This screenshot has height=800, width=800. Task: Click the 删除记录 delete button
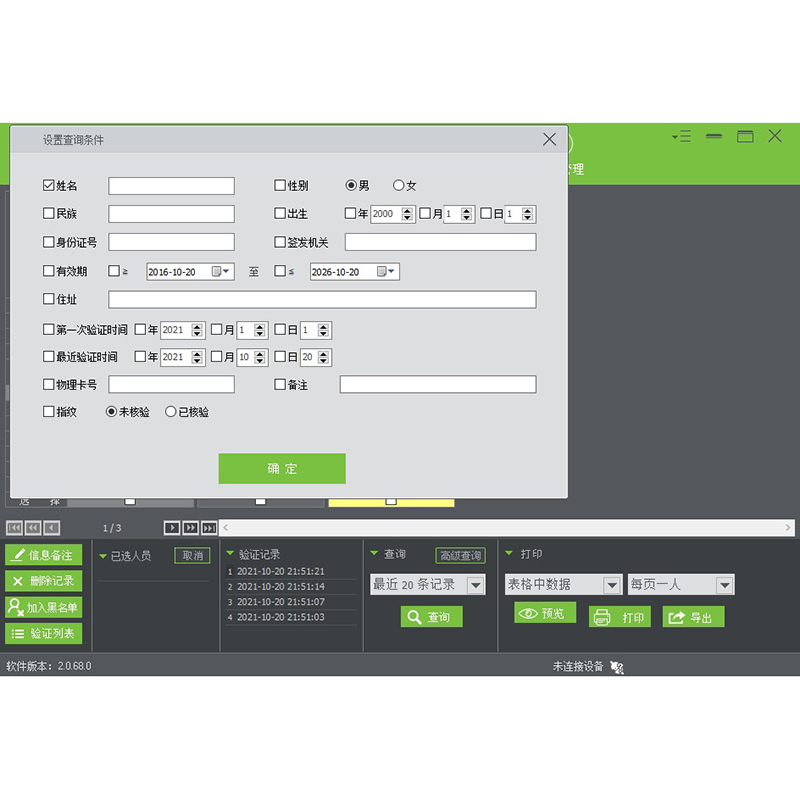click(x=44, y=581)
